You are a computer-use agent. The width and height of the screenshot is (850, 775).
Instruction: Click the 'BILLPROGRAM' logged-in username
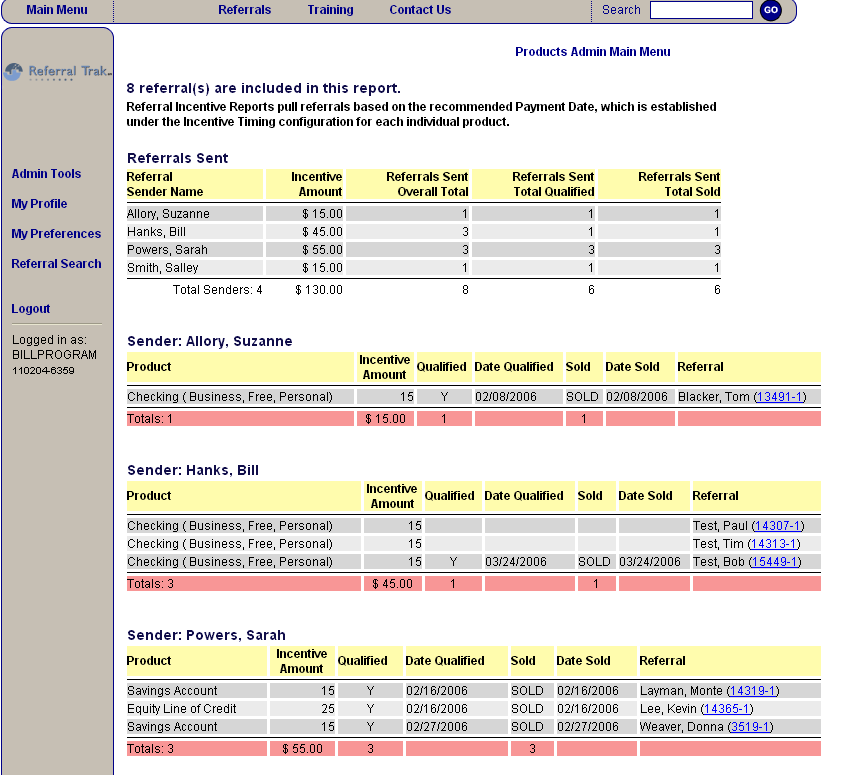[x=54, y=355]
